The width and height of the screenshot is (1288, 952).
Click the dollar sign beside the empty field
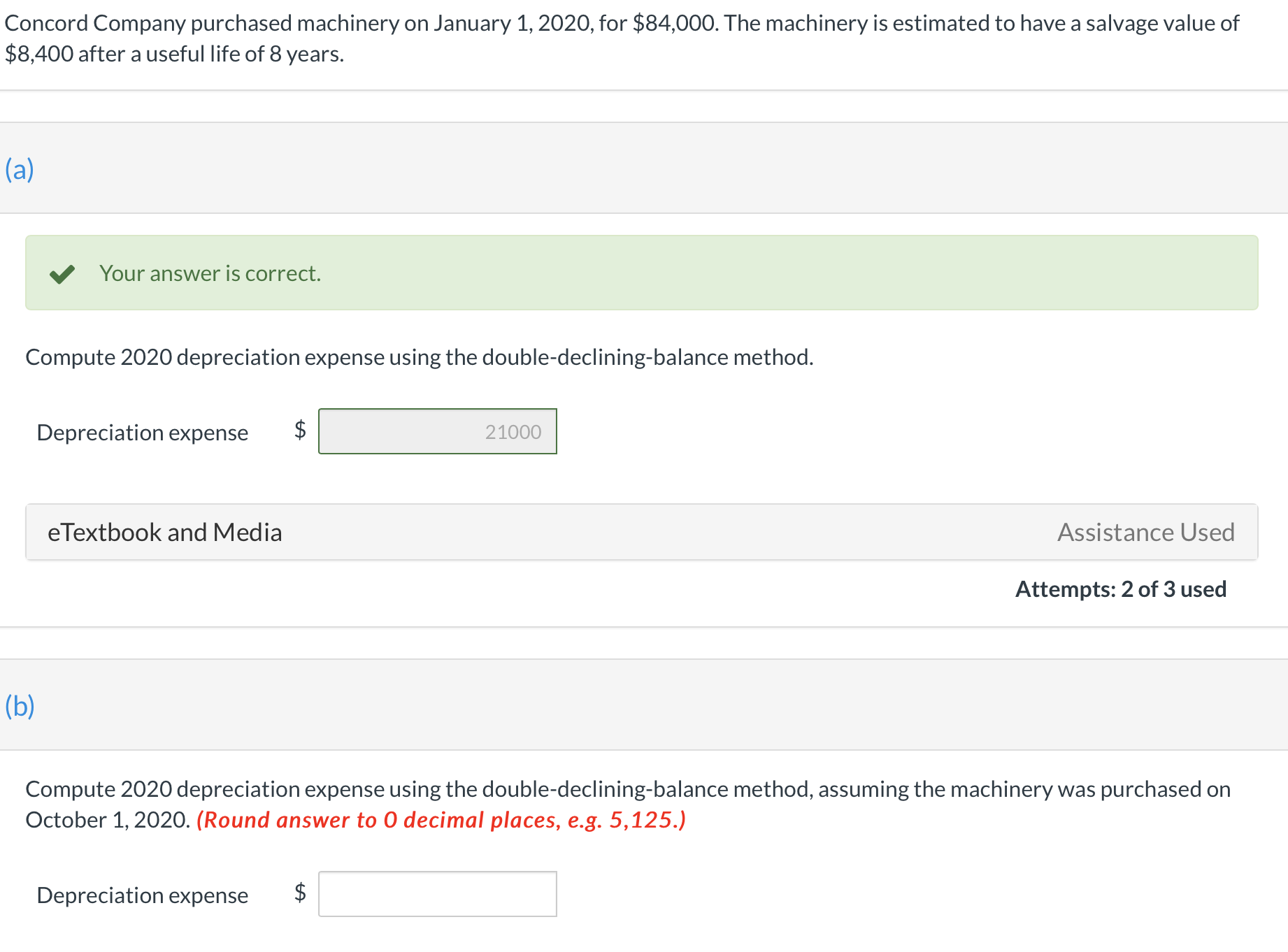(300, 892)
